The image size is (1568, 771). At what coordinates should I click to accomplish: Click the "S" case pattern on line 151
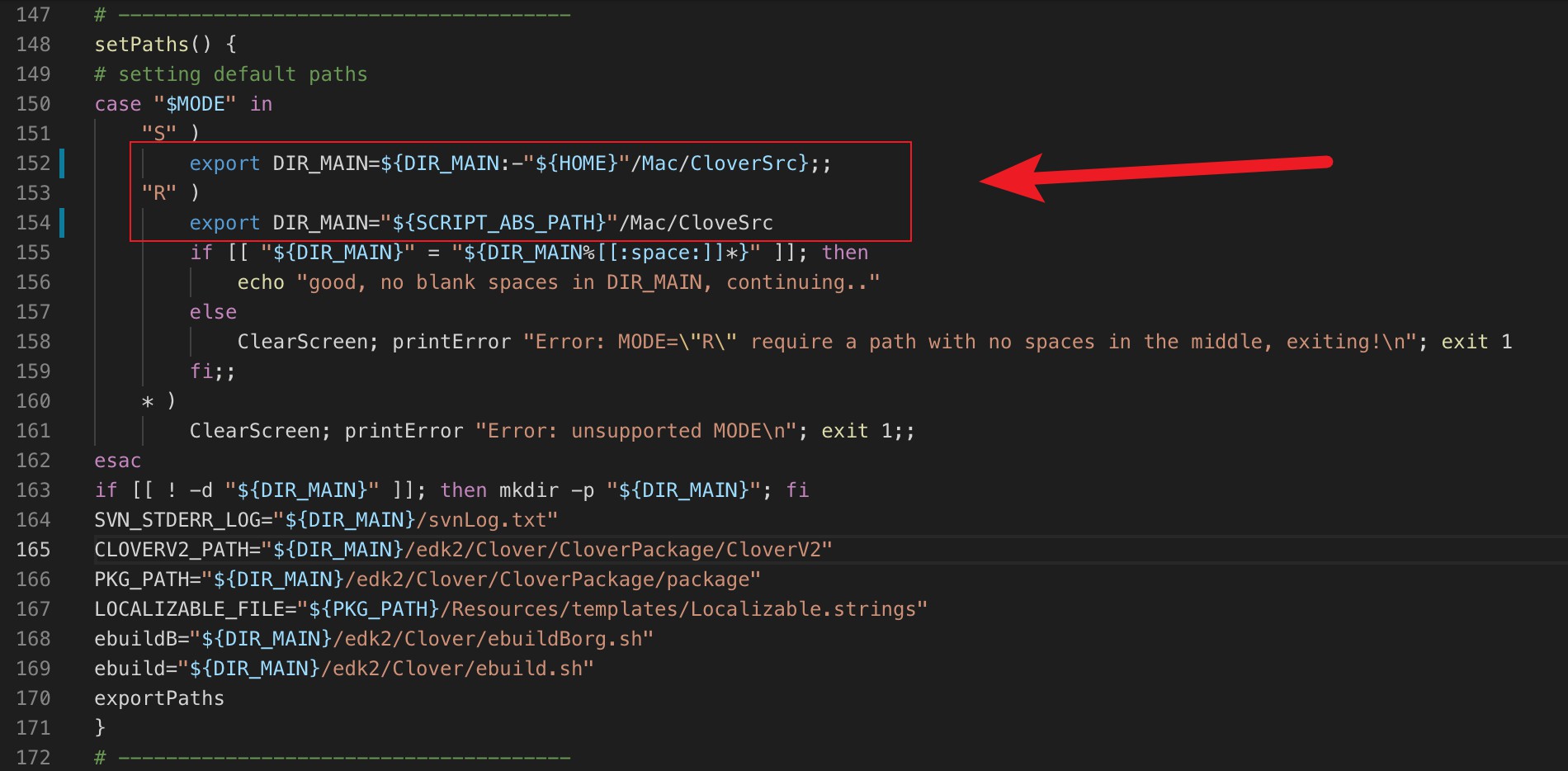[x=159, y=134]
